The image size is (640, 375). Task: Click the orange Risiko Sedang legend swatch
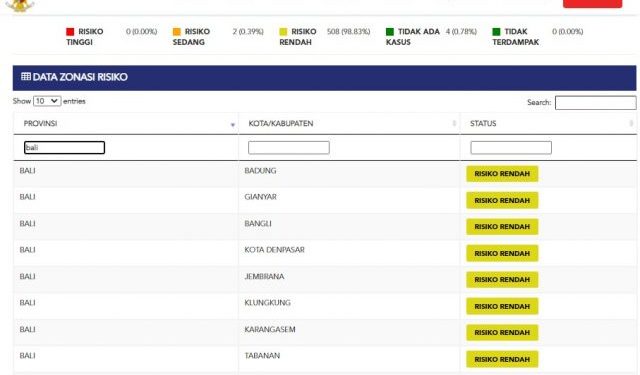point(177,31)
